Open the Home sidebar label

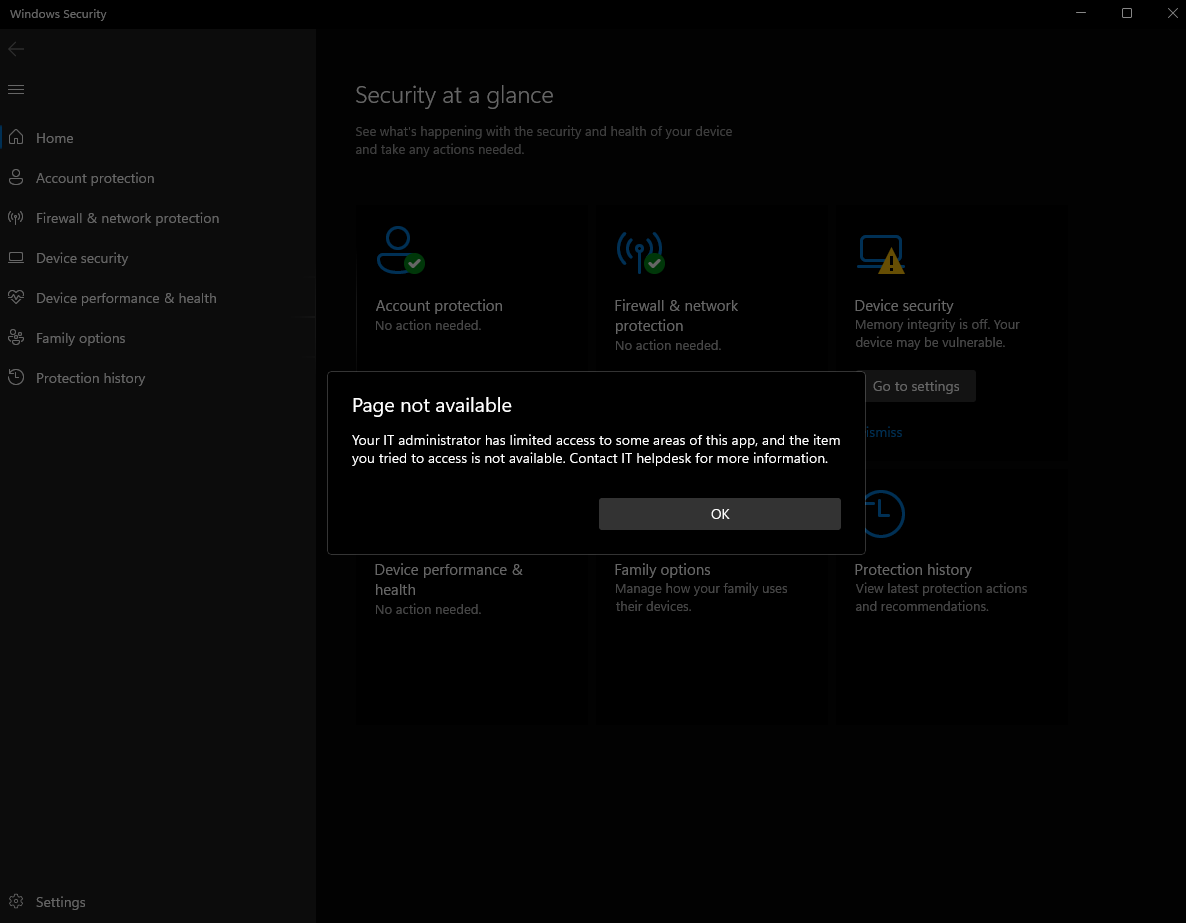pyautogui.click(x=54, y=138)
